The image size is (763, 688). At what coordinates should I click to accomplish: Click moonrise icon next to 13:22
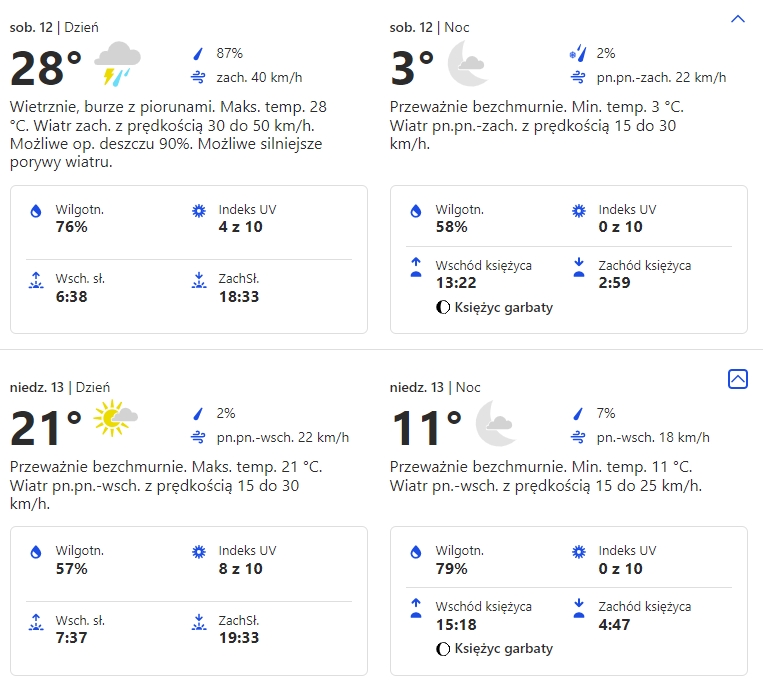pyautogui.click(x=417, y=267)
